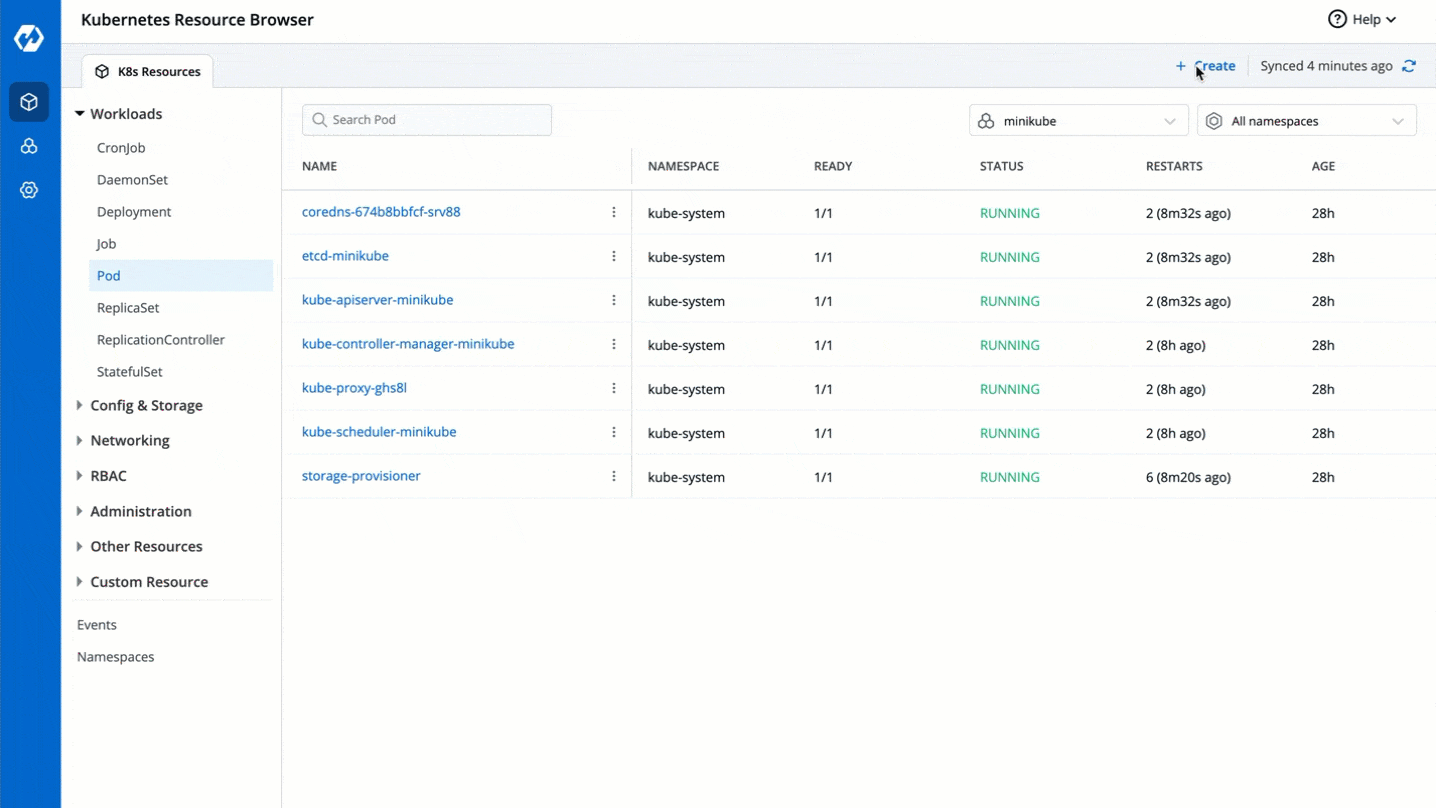Open three-dot menu for storage-provisioner pod
This screenshot has height=808, width=1436.
click(614, 477)
